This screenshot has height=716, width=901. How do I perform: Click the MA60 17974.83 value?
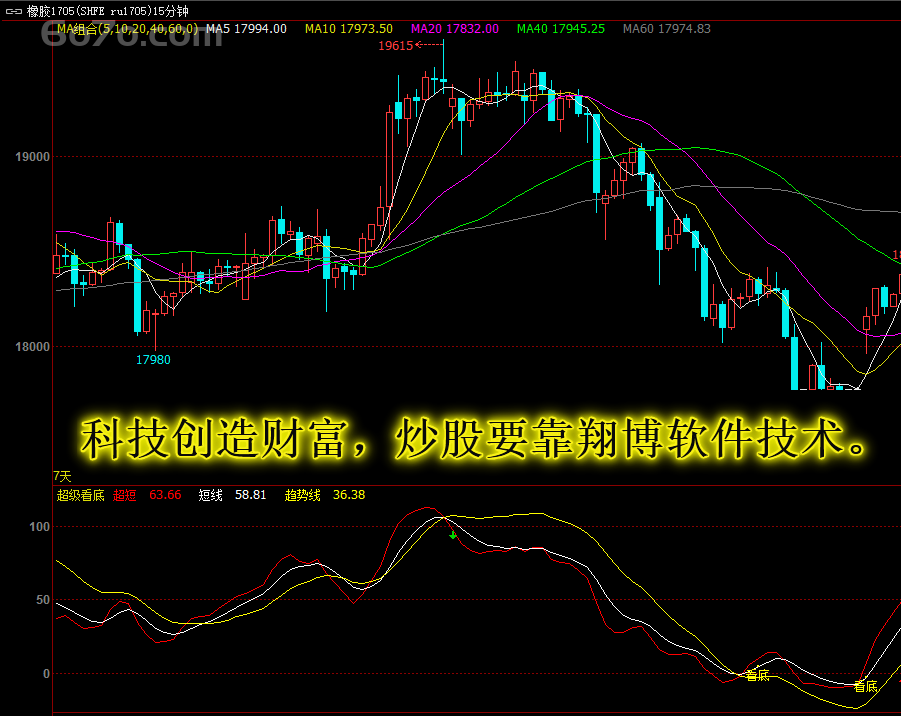pos(667,29)
